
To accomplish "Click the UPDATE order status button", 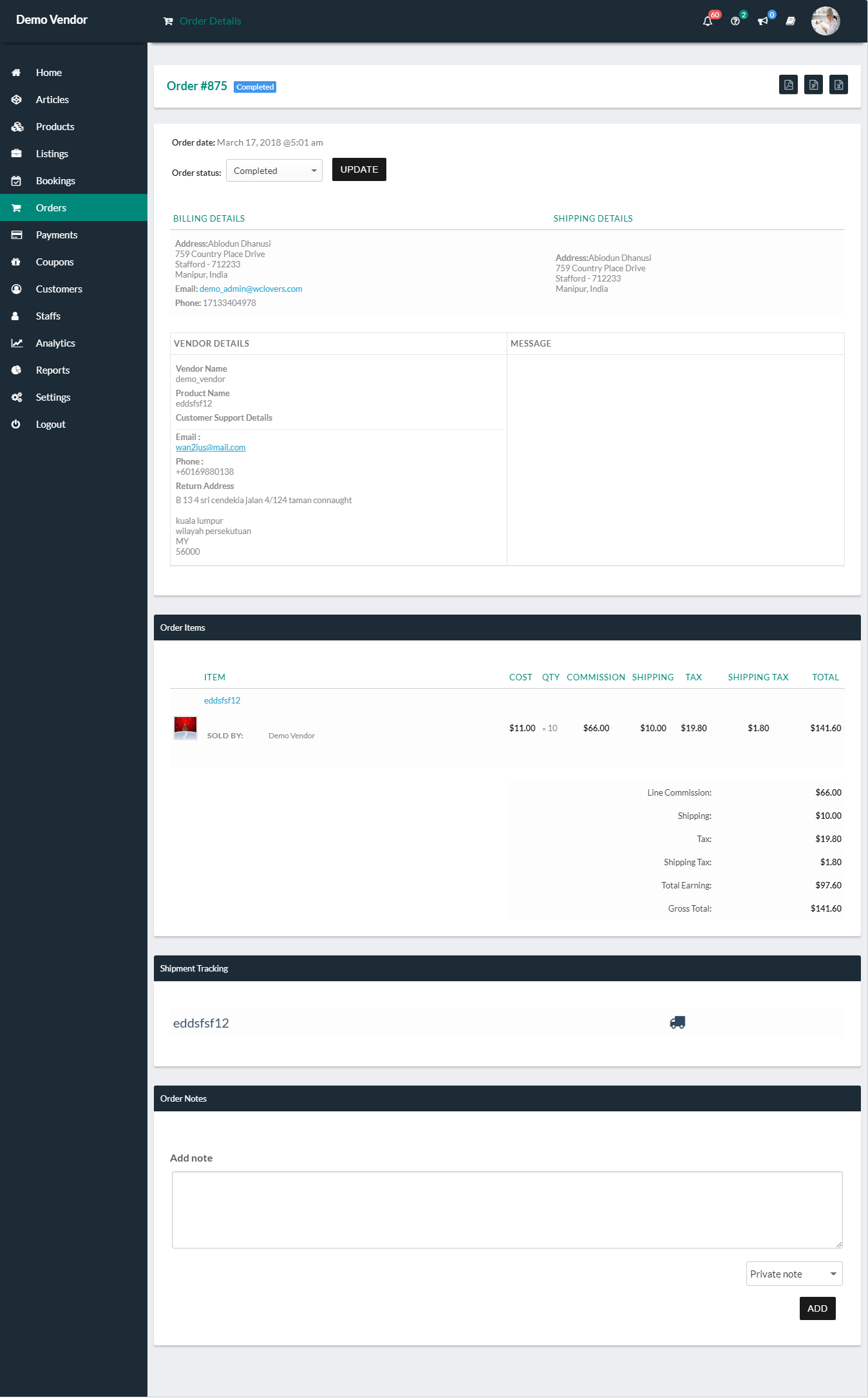I will tap(359, 169).
